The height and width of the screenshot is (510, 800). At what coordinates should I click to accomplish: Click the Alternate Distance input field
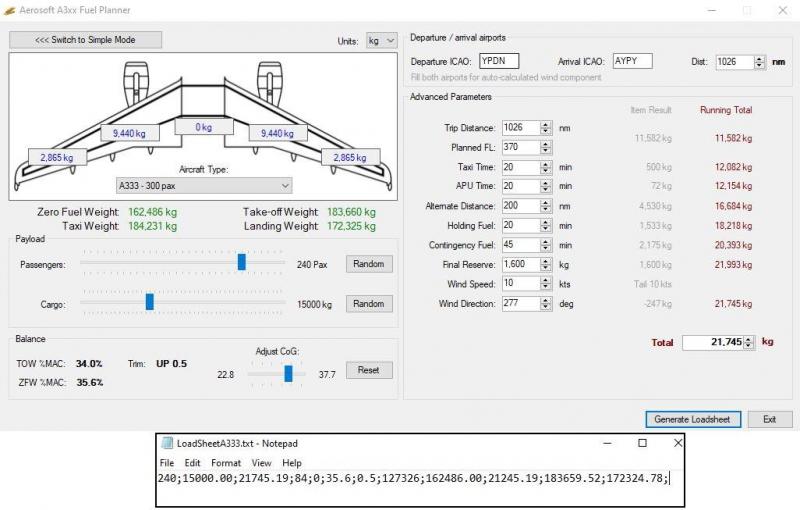tap(521, 206)
